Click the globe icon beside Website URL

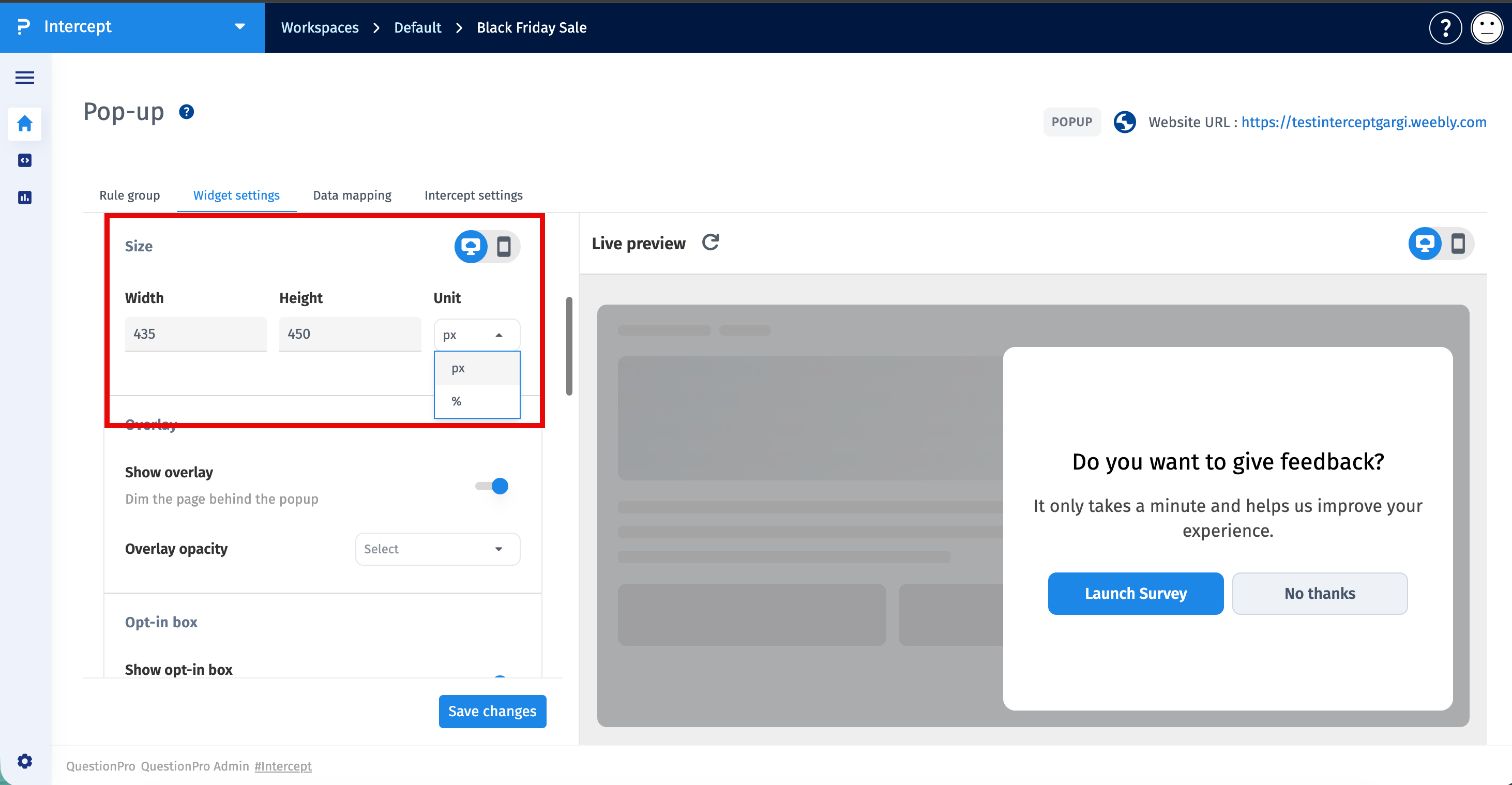1125,122
